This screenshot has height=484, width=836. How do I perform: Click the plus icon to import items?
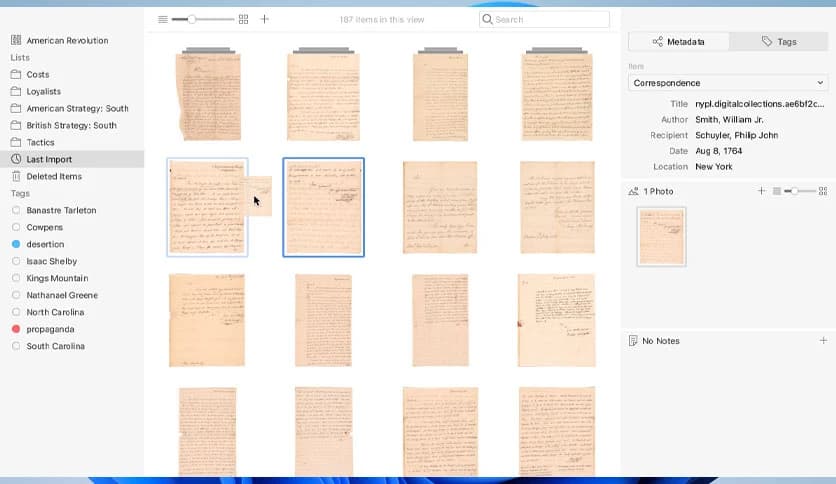click(264, 19)
